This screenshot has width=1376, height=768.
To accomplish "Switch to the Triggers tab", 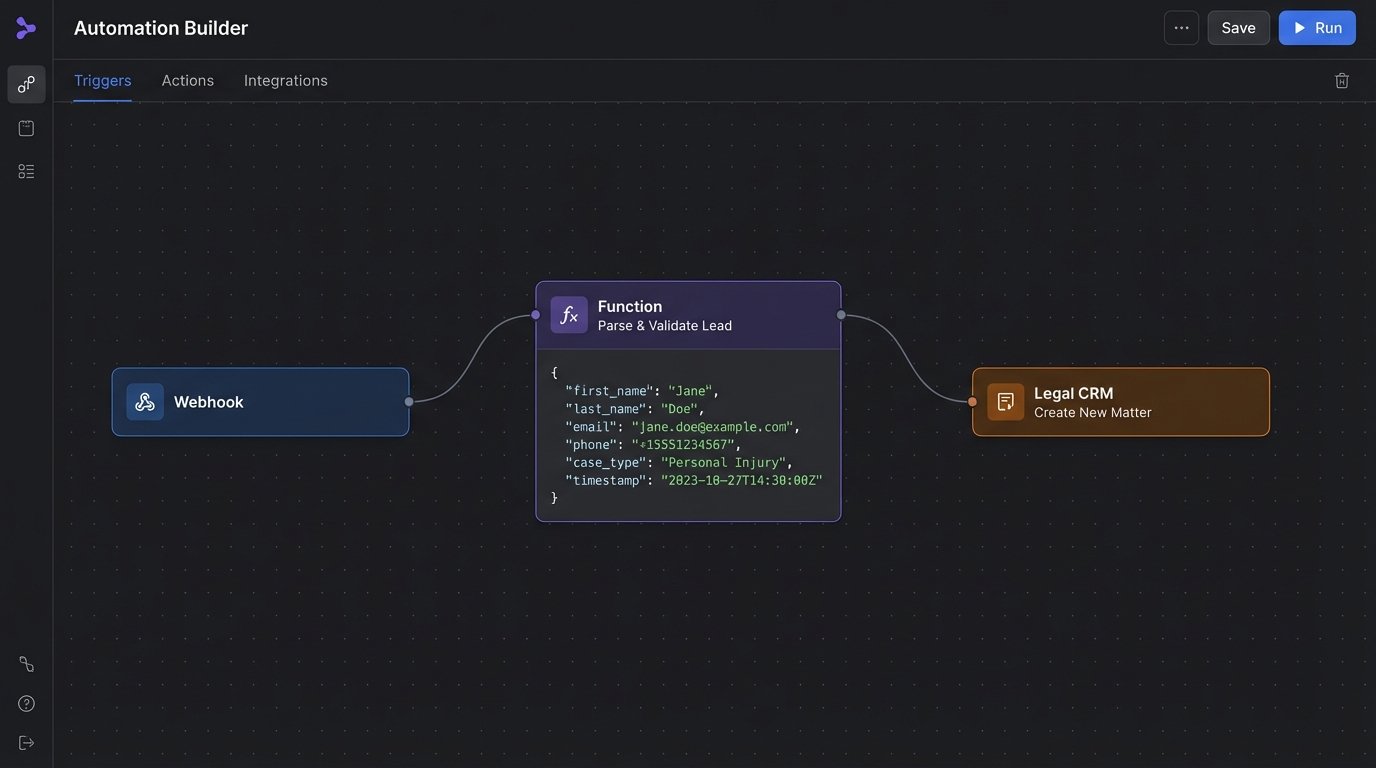I will [x=102, y=81].
